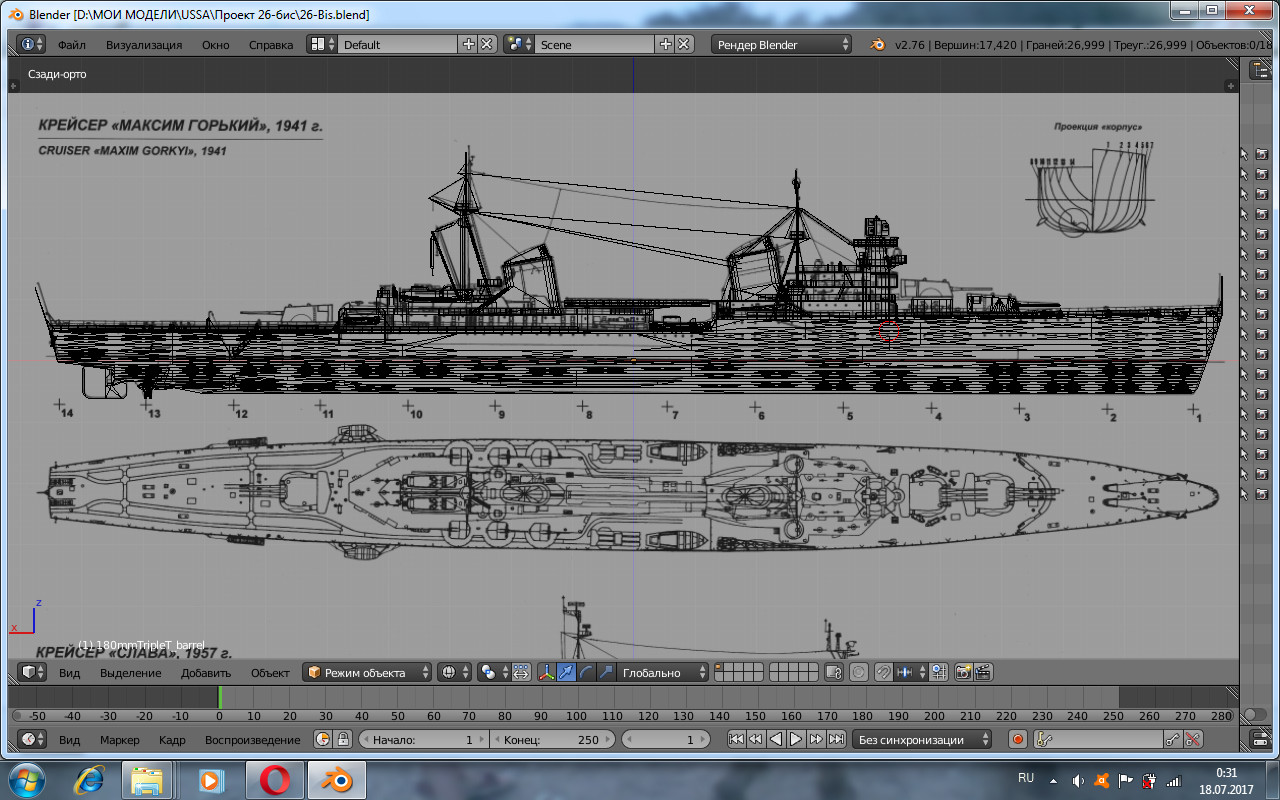
Task: Click frame 100 on the timeline
Action: point(576,716)
